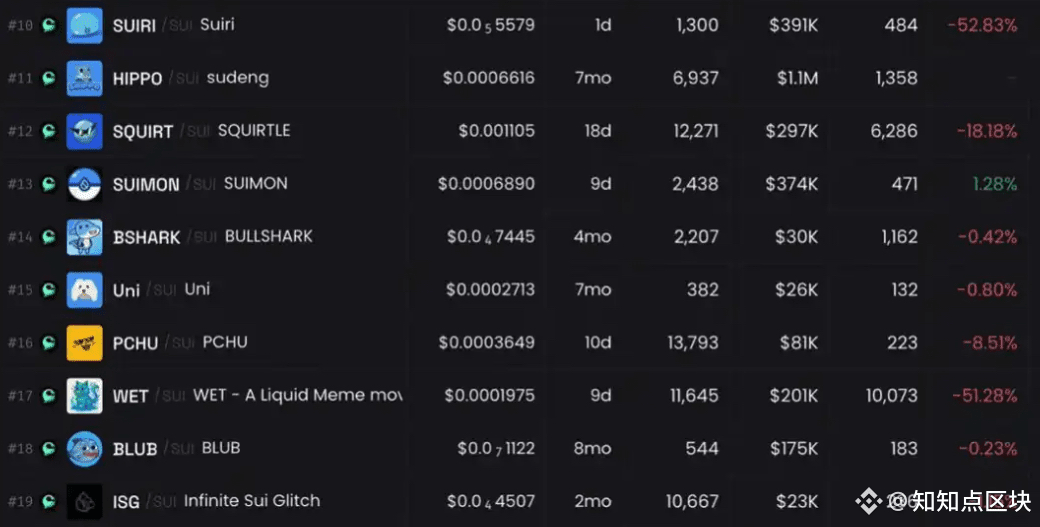This screenshot has width=1040, height=527.
Task: Open Infinite Sui Glitch token name
Action: point(252,500)
